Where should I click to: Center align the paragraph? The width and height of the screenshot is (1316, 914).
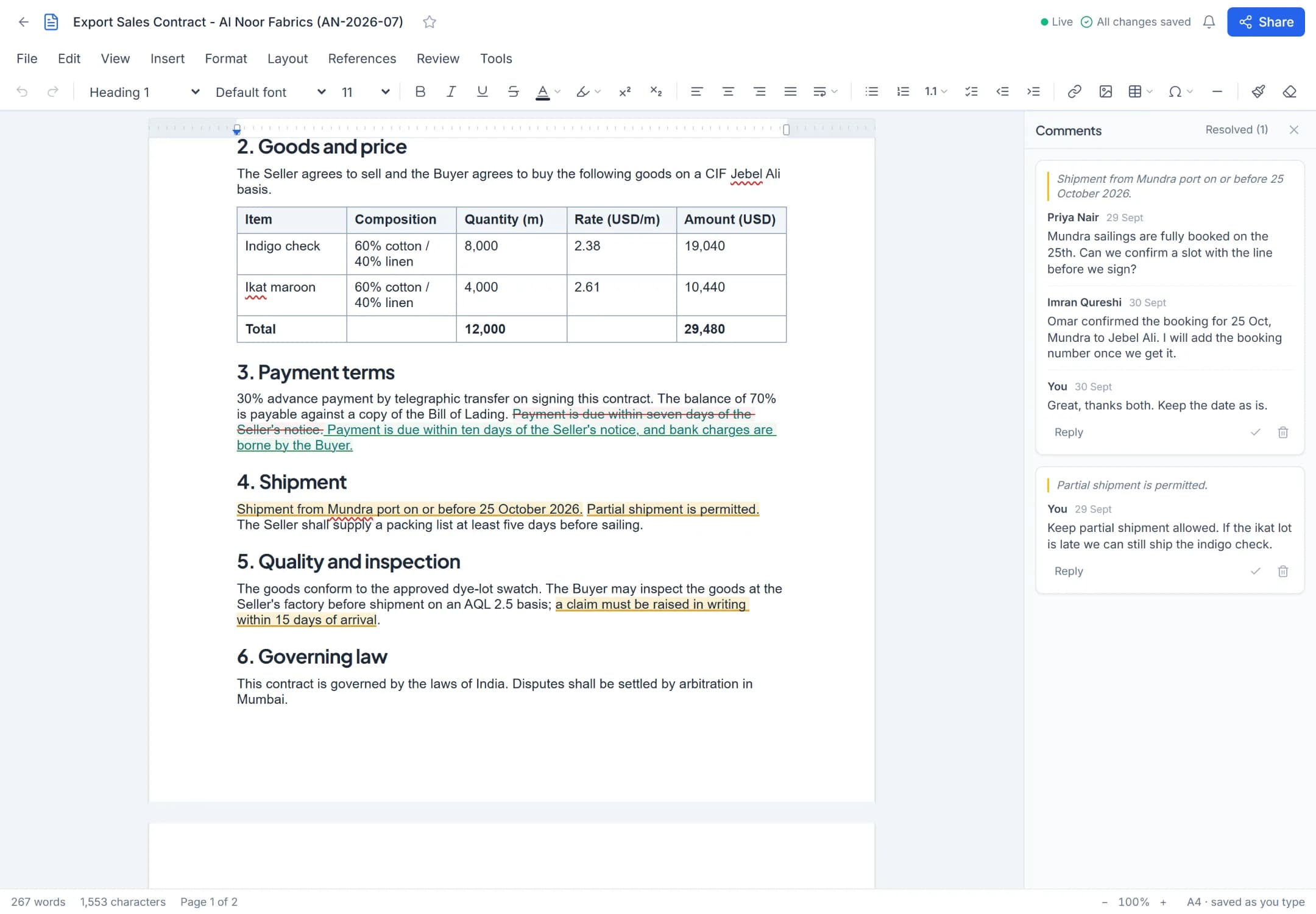(728, 92)
